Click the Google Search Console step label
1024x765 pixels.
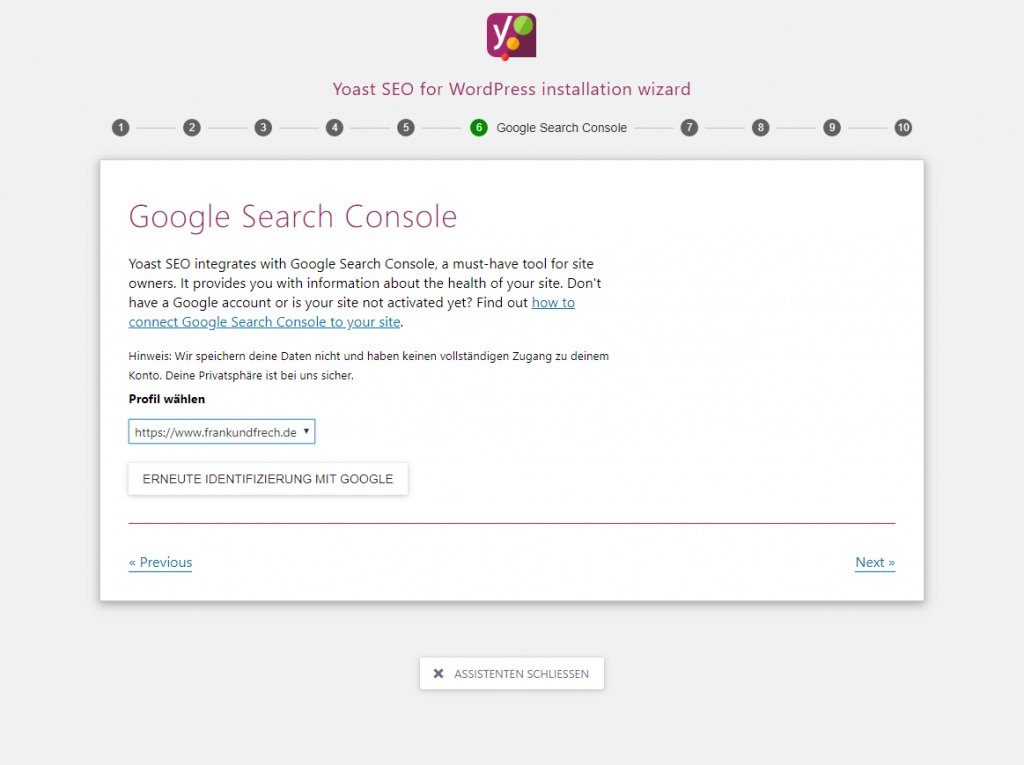(561, 128)
